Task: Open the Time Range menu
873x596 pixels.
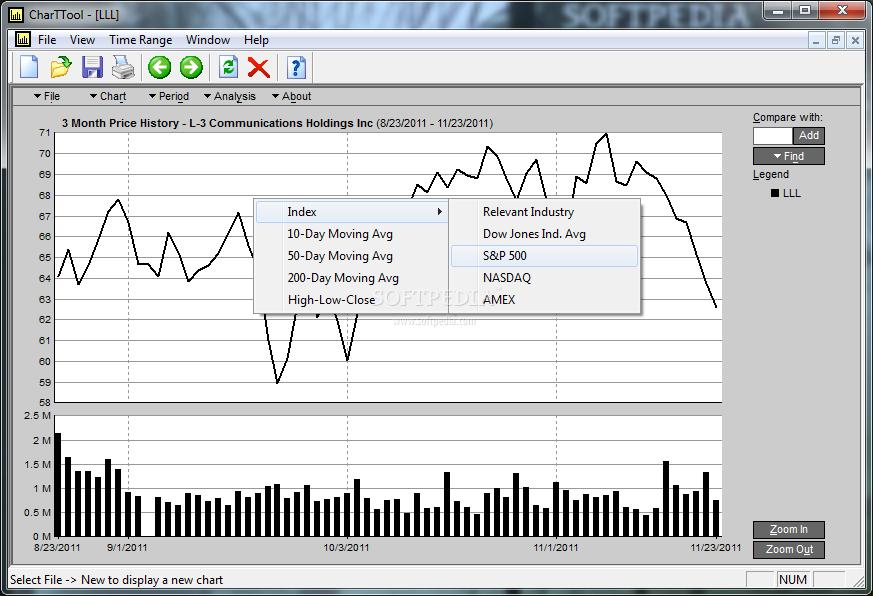Action: click(x=140, y=40)
